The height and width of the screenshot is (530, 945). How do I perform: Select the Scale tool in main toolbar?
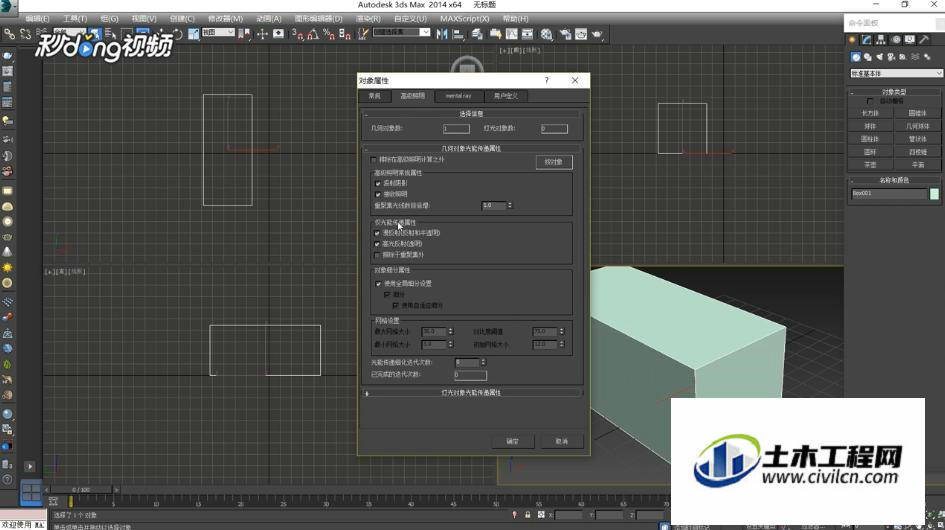coord(193,34)
